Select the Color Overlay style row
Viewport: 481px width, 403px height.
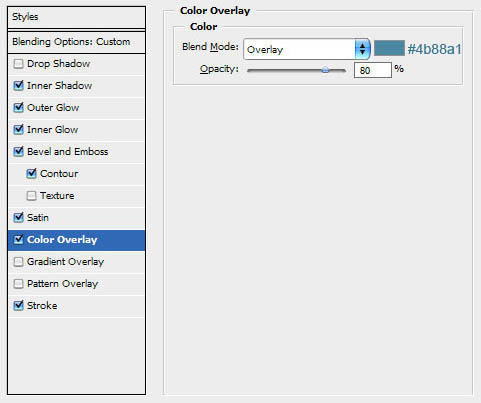[76, 240]
